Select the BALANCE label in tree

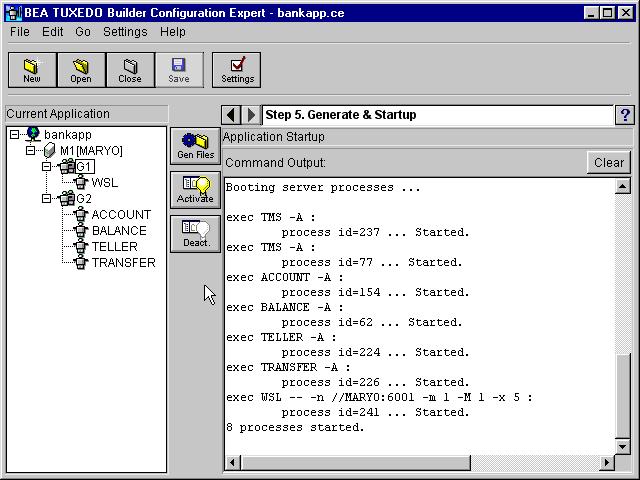119,231
